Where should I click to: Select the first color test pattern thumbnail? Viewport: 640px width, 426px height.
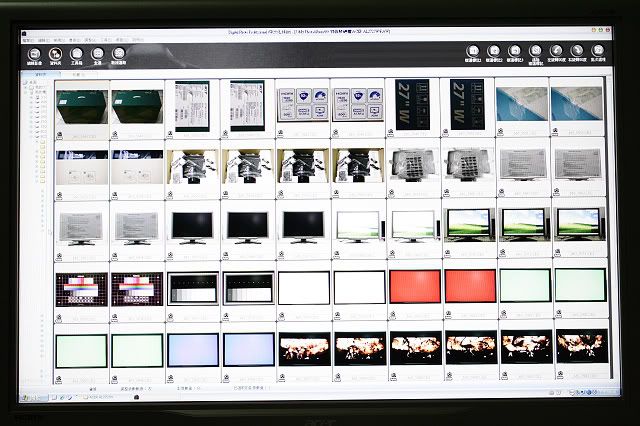82,290
